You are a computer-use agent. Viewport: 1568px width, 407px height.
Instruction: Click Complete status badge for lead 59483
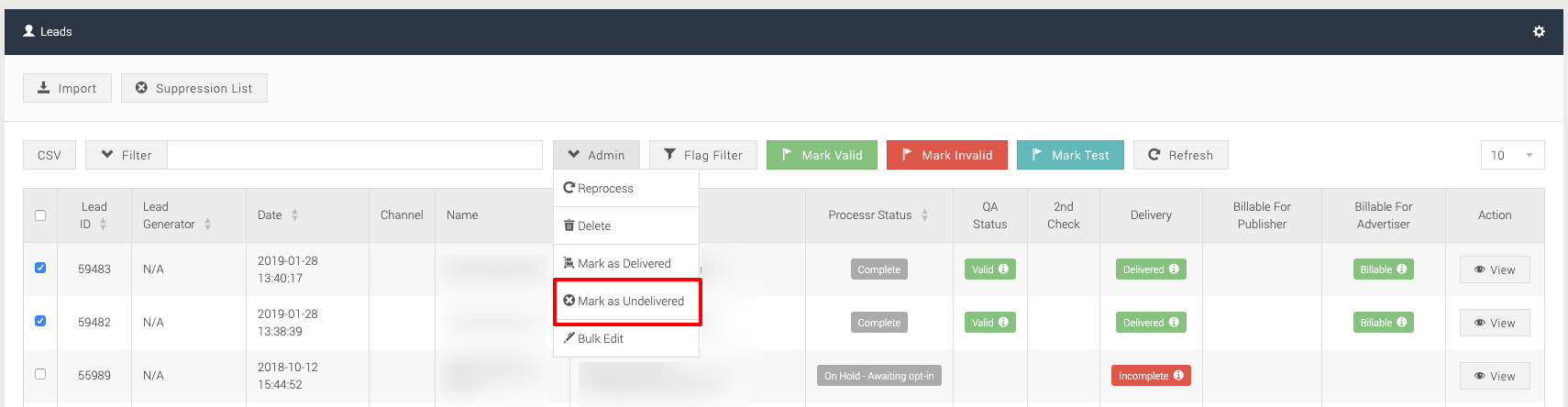click(879, 269)
